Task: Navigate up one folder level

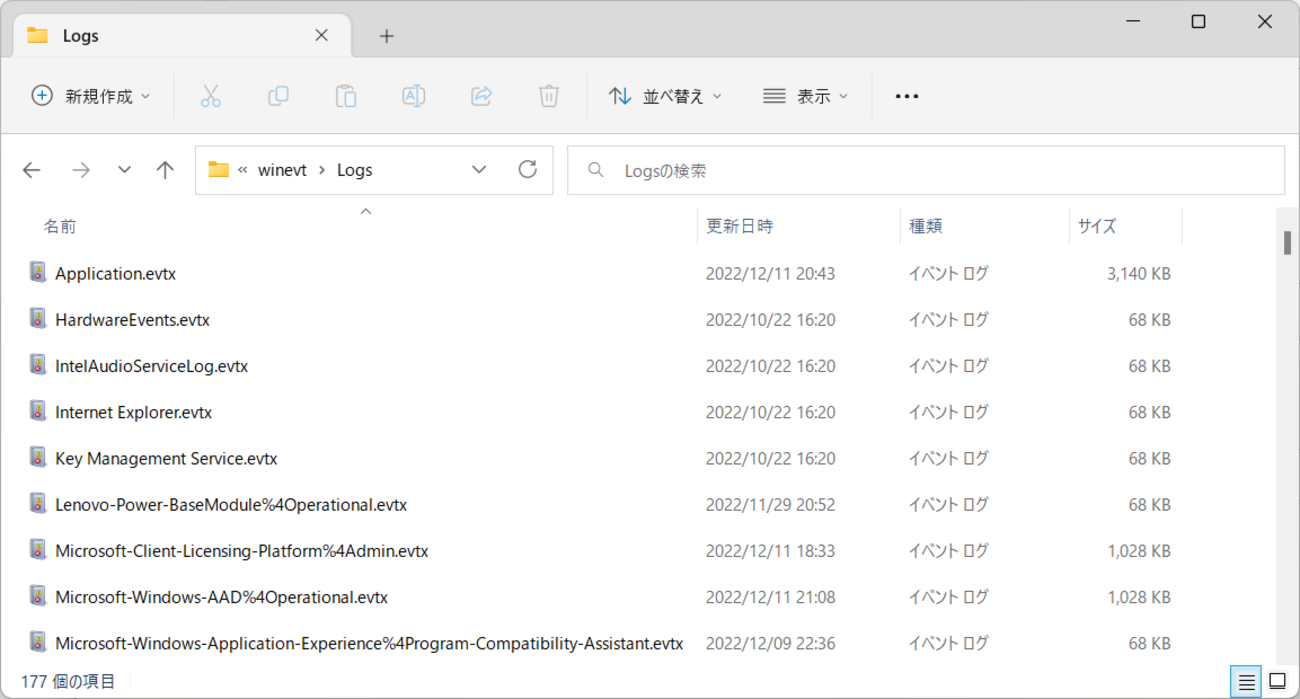Action: (x=165, y=170)
